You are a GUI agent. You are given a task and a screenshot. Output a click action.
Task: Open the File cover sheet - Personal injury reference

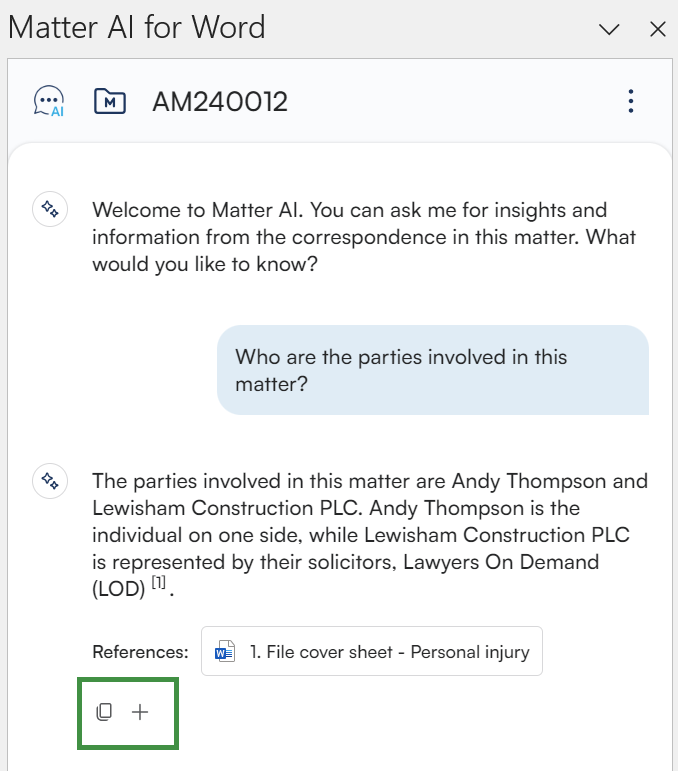[389, 652]
